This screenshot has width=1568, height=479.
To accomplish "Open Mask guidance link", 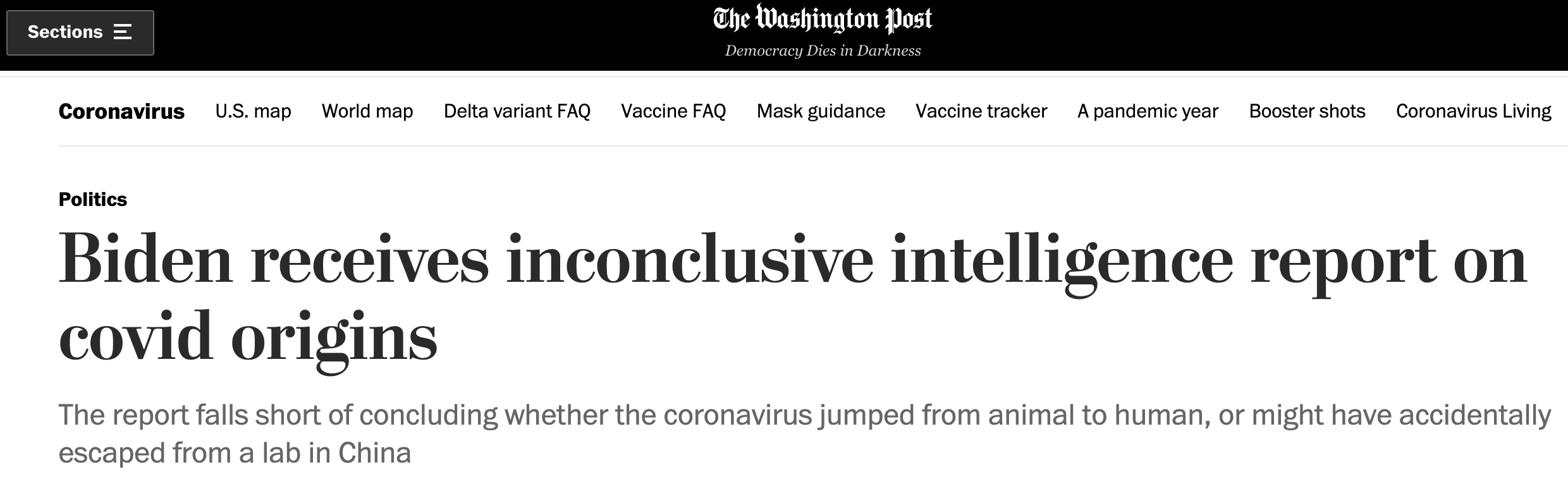I will (x=821, y=111).
